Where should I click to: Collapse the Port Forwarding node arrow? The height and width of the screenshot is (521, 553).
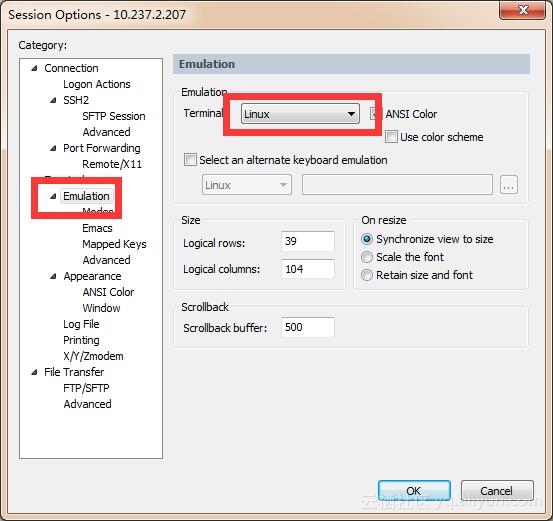tap(53, 149)
